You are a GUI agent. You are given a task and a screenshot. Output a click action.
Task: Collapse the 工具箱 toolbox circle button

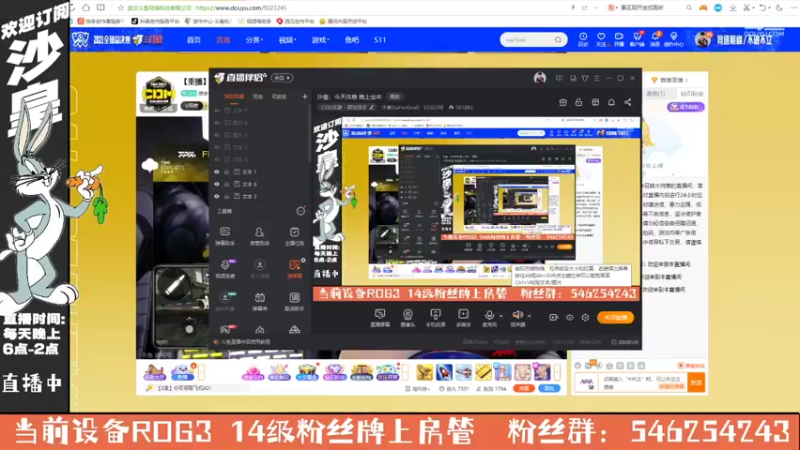point(301,211)
